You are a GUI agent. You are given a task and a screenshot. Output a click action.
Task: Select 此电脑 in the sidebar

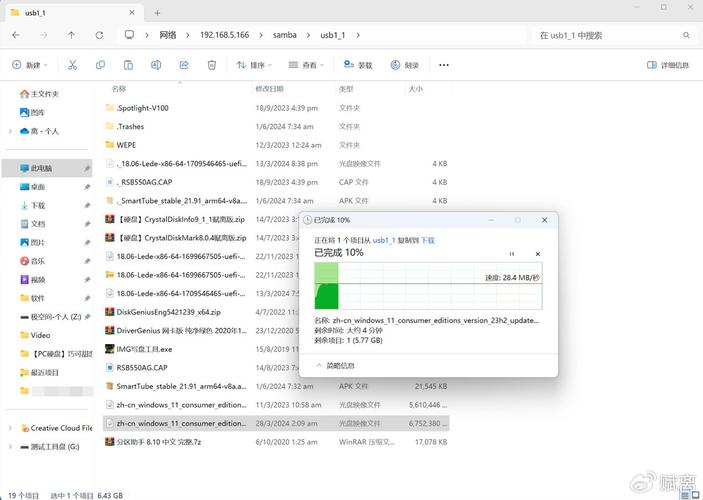click(x=47, y=168)
